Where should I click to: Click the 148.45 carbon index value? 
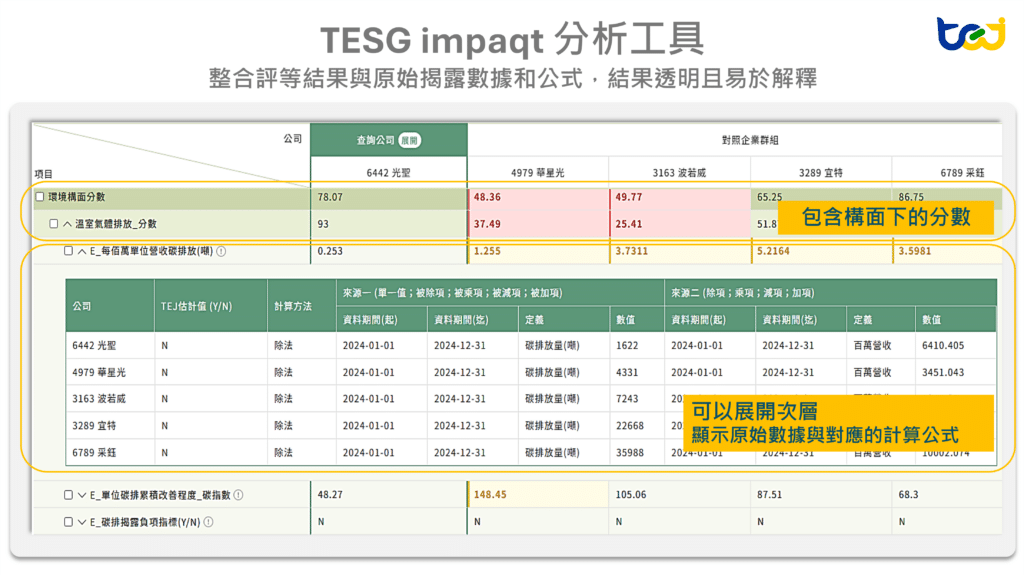click(490, 495)
